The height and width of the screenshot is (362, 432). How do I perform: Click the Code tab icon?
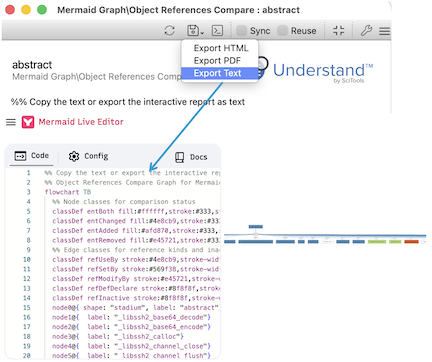click(20, 156)
